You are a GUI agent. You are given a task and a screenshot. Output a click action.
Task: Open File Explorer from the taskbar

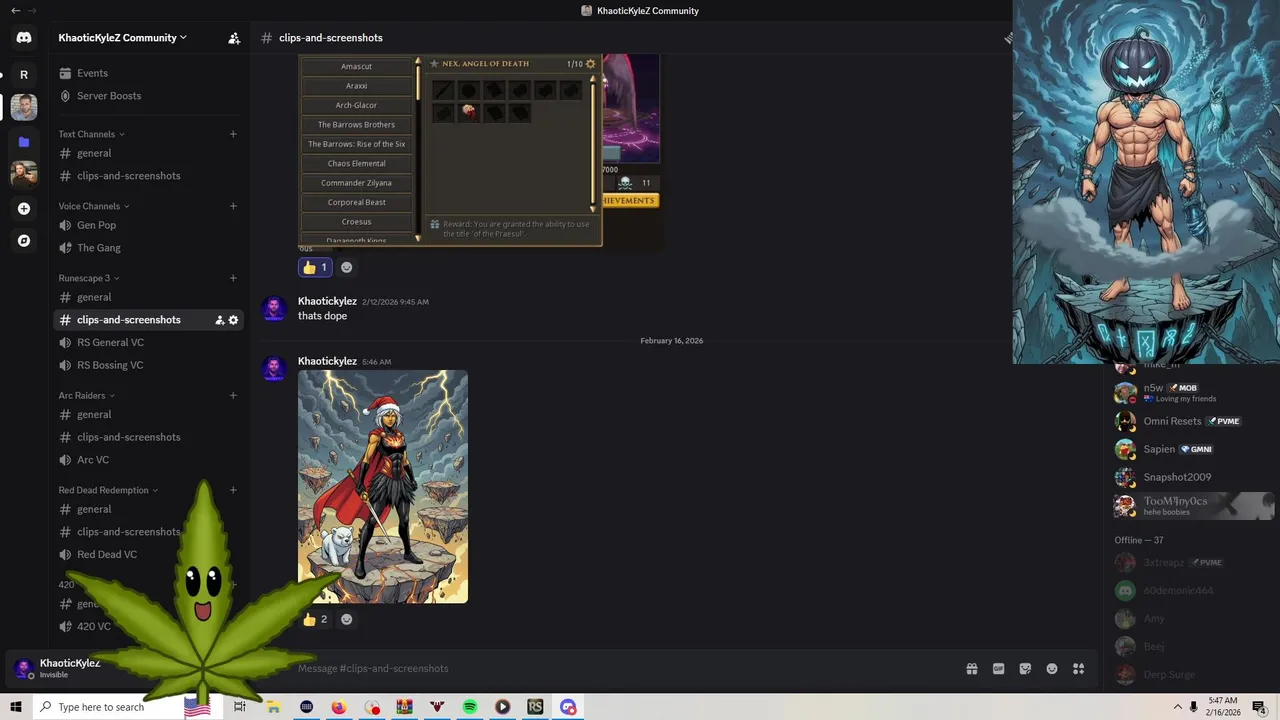click(x=273, y=707)
